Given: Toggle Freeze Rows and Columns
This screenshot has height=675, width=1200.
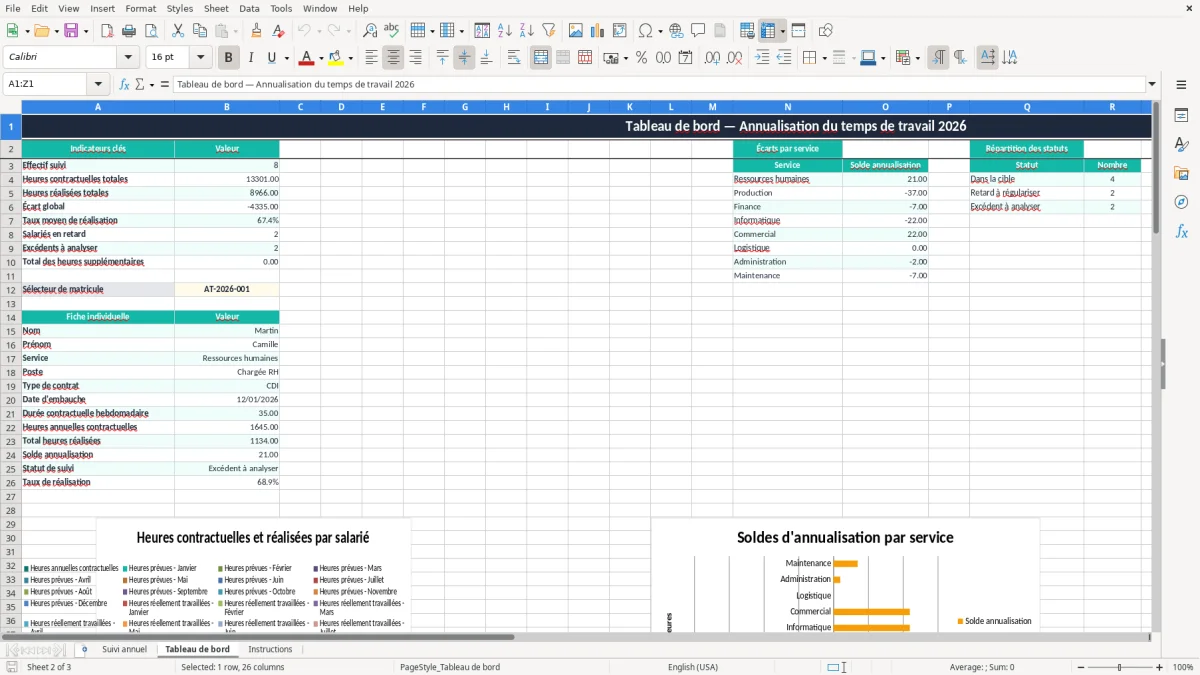Looking at the screenshot, I should pyautogui.click(x=768, y=31).
